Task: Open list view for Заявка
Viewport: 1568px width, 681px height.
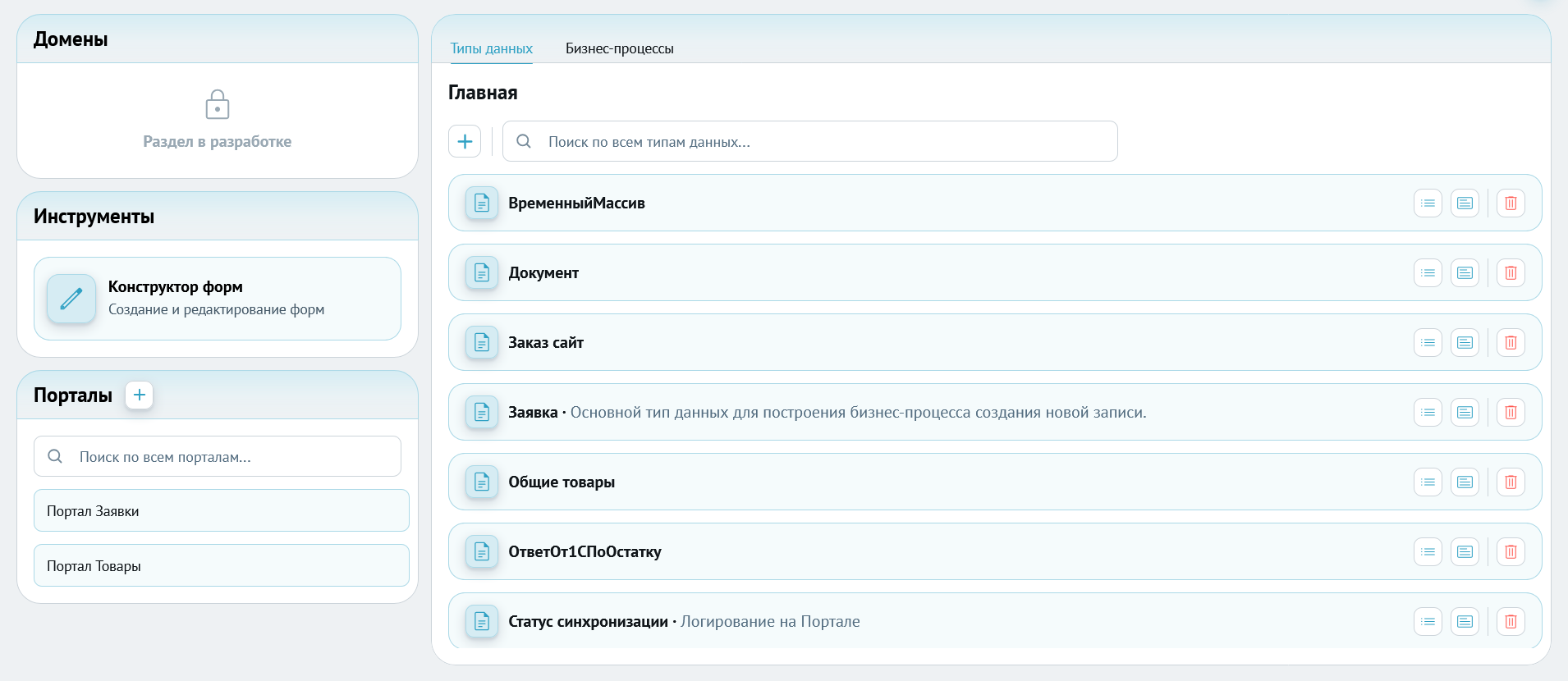Action: [x=1428, y=412]
